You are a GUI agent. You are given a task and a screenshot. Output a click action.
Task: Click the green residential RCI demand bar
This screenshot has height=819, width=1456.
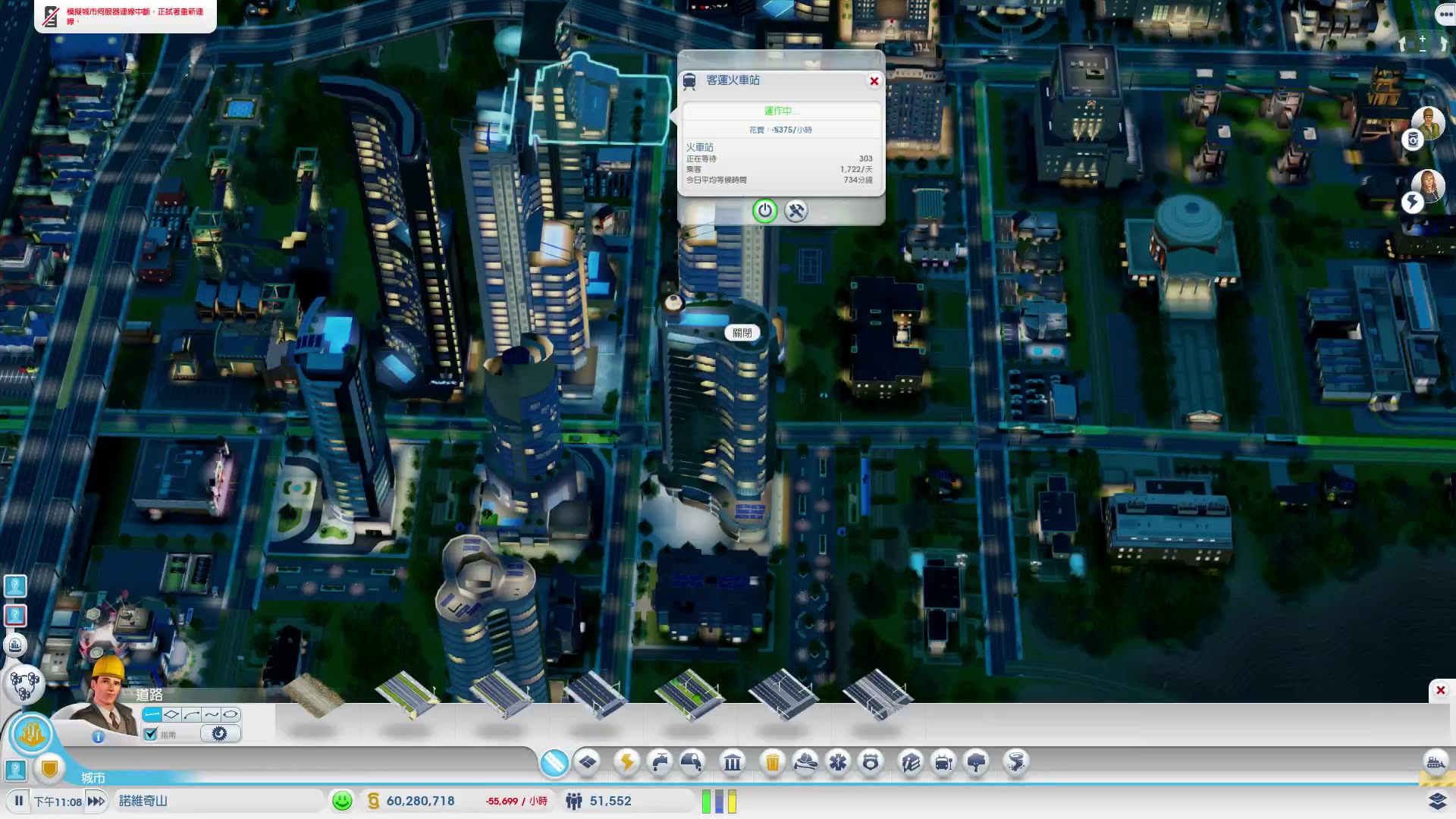click(706, 802)
